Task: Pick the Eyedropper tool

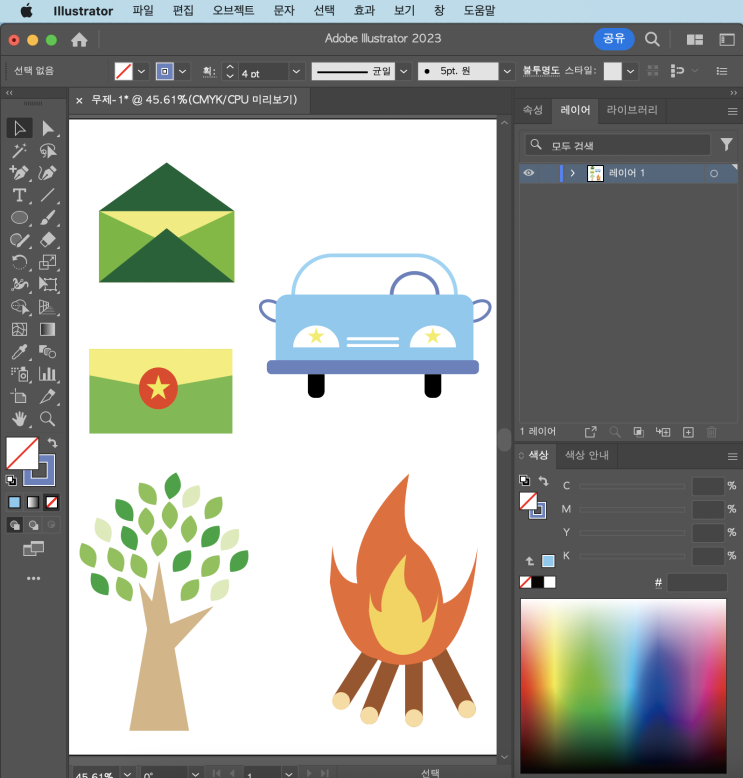Action: 19,352
